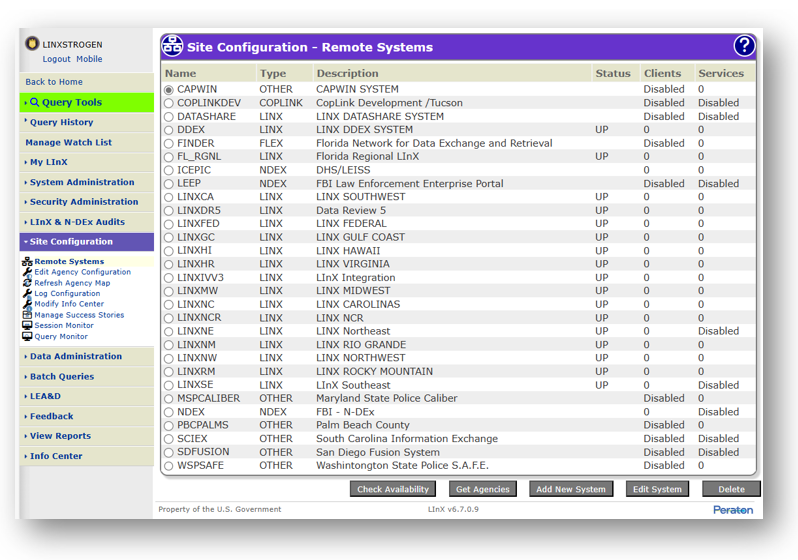Select the COPLINKDEV radio button
The width and height of the screenshot is (798, 560).
[169, 103]
